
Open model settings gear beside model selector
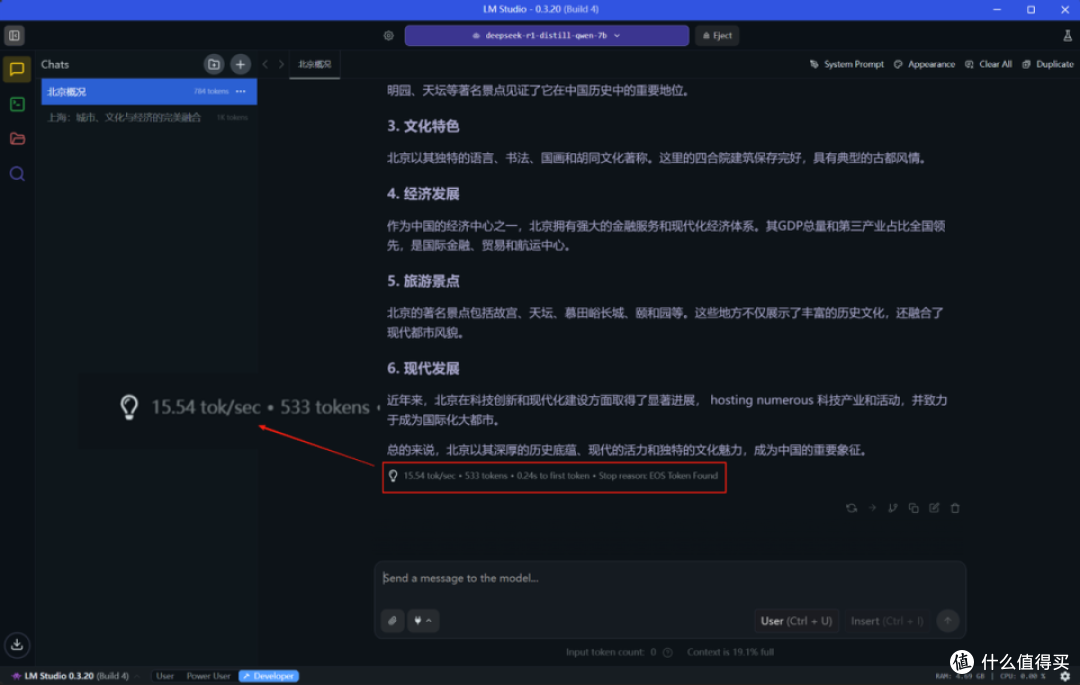point(388,36)
